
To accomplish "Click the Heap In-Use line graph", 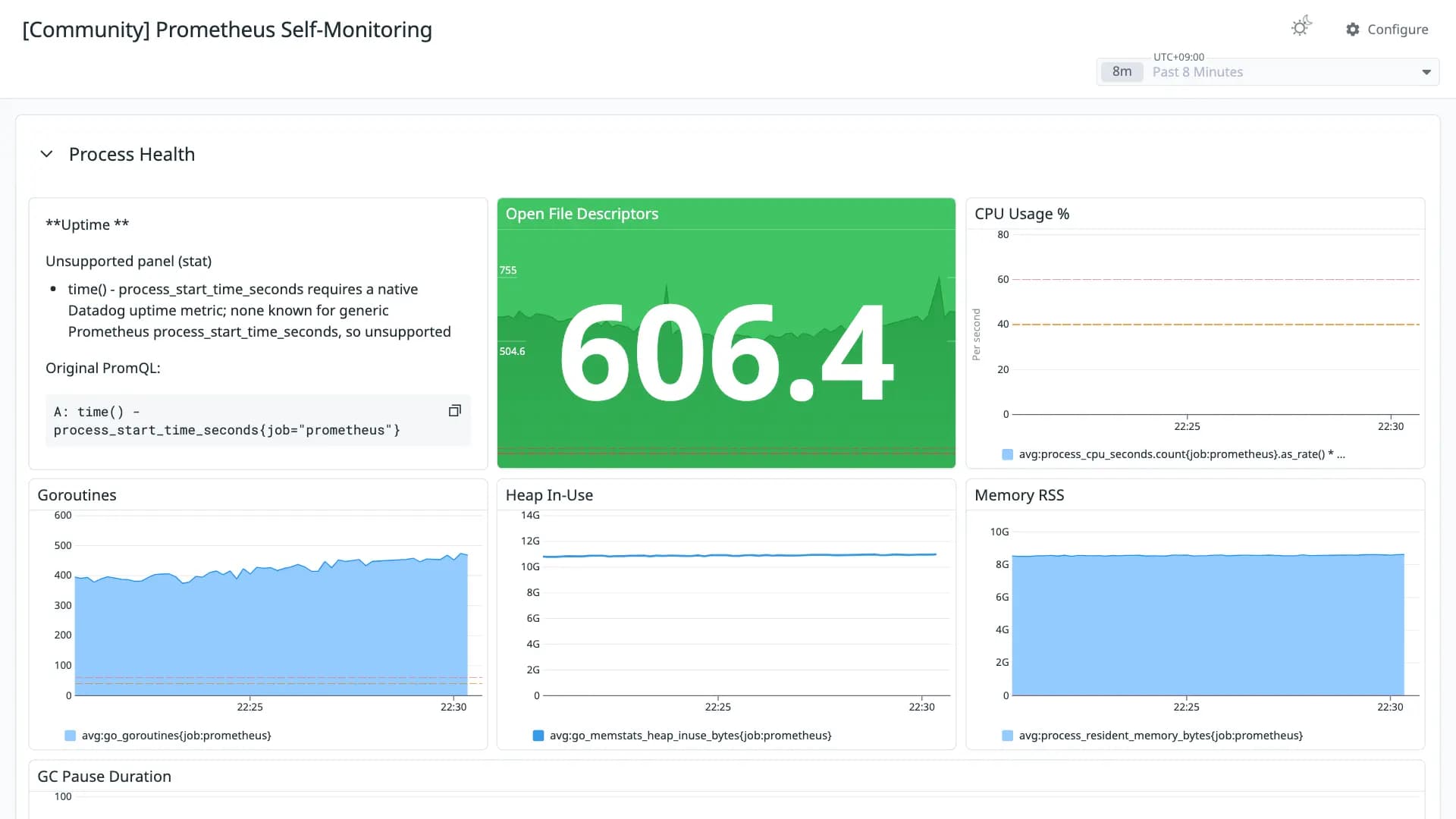I will pos(739,555).
